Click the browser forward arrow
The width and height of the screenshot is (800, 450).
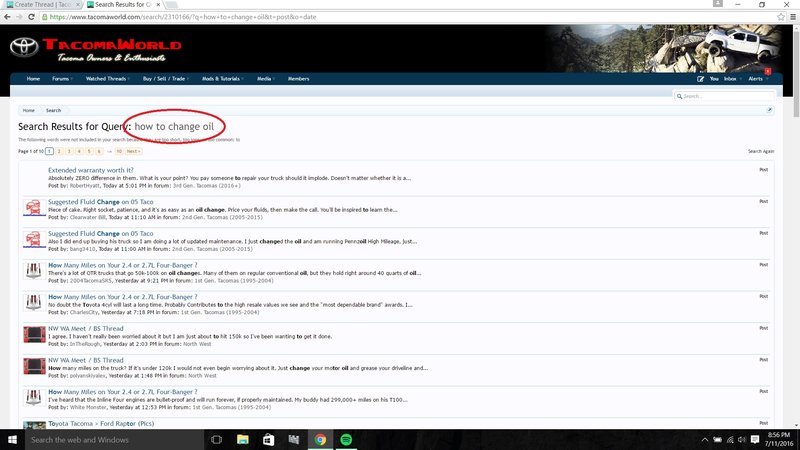coord(19,17)
